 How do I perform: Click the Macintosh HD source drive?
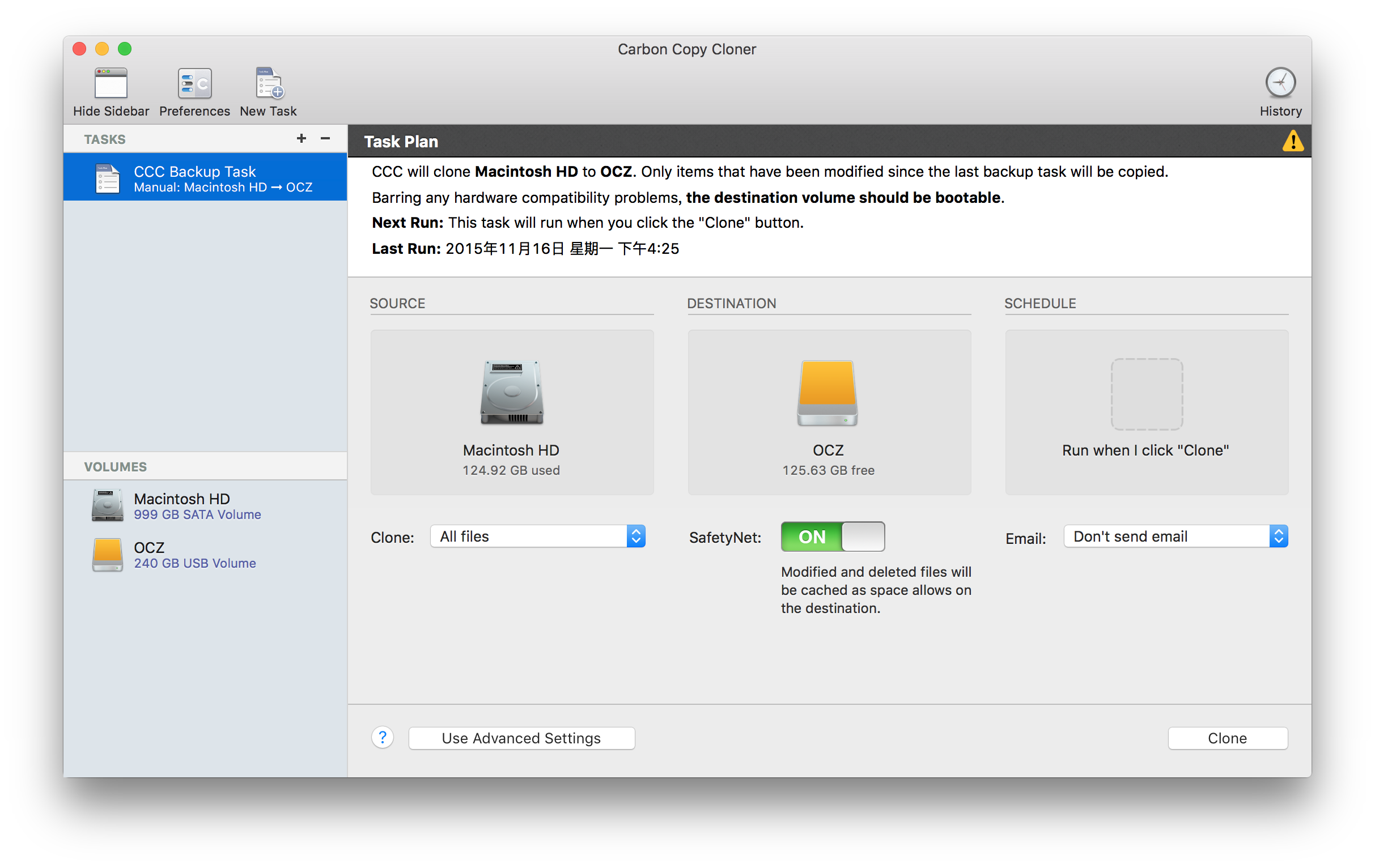(512, 393)
